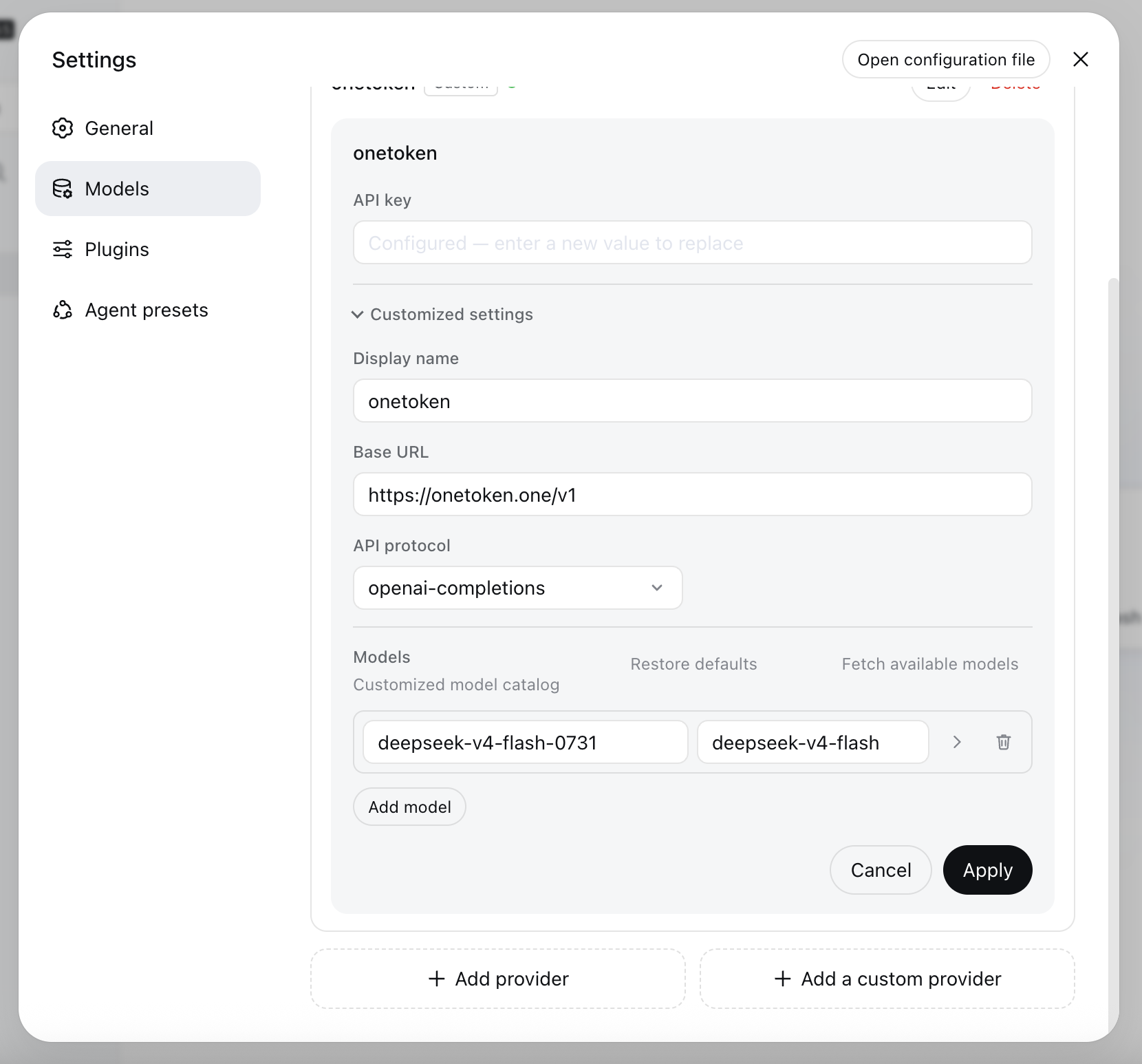Apply the provider settings
The image size is (1142, 1064).
coord(988,870)
